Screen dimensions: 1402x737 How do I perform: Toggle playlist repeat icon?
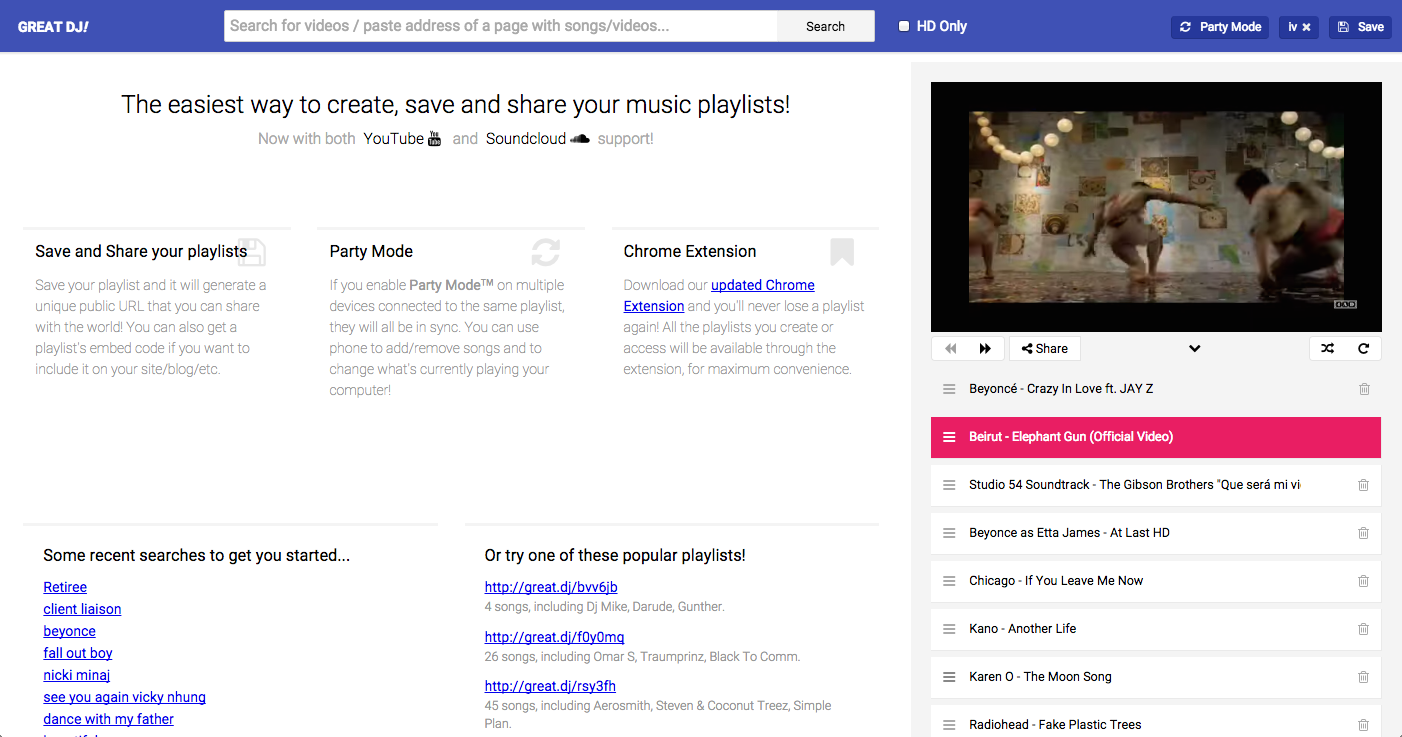coord(1363,349)
